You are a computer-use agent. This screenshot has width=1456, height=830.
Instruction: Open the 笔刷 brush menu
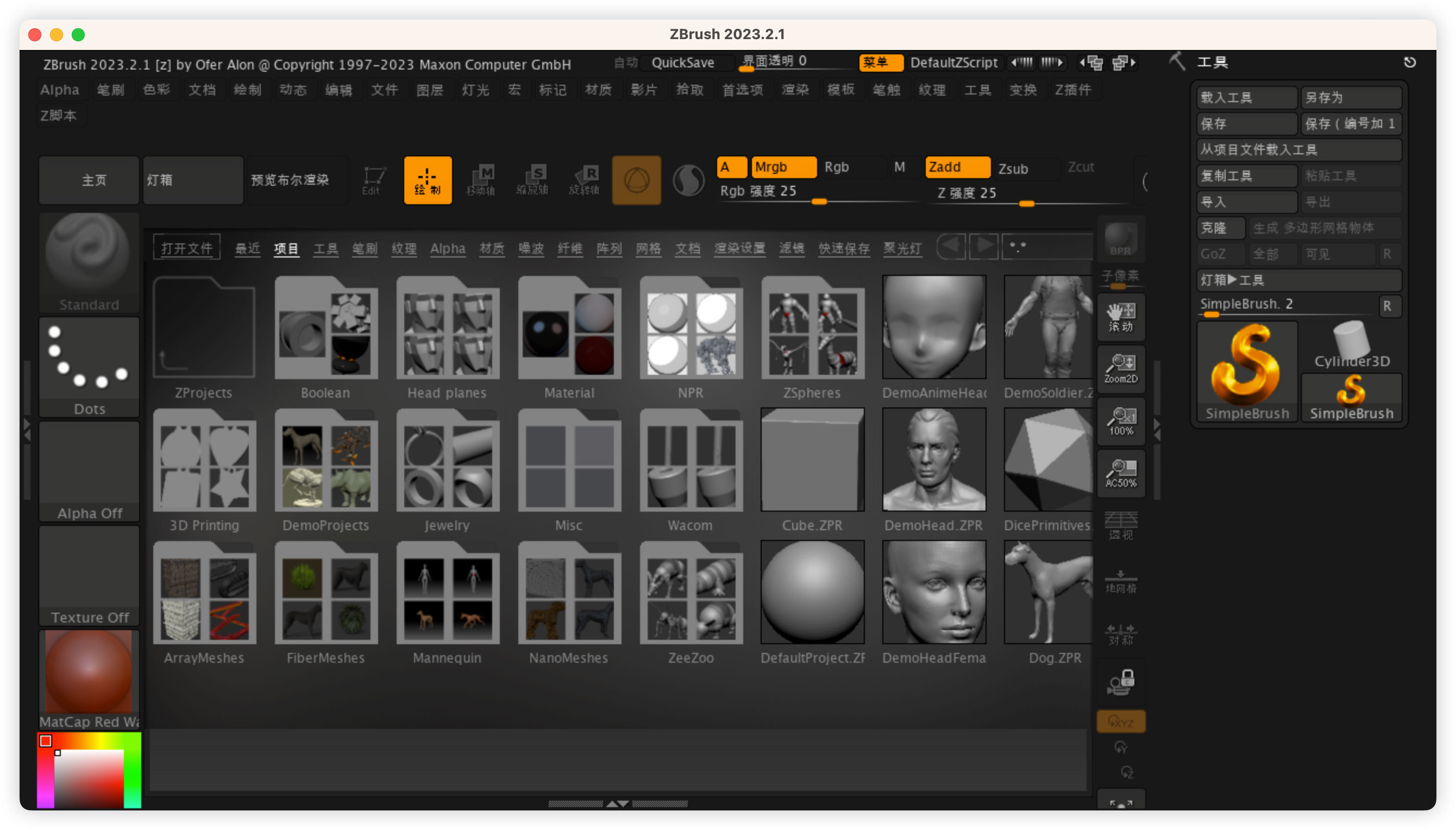click(x=110, y=90)
